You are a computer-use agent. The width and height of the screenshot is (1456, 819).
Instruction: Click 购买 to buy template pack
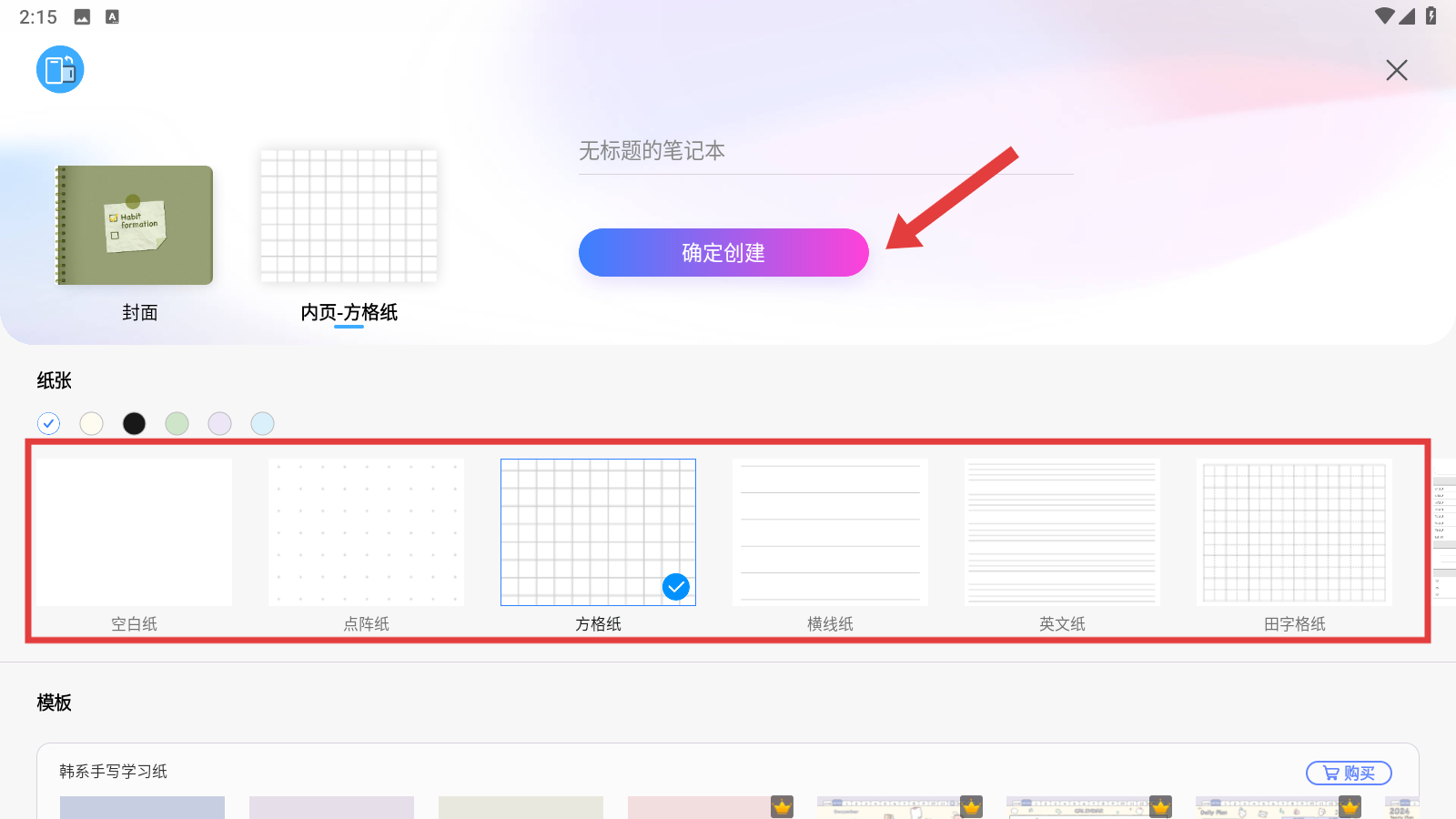pyautogui.click(x=1349, y=773)
